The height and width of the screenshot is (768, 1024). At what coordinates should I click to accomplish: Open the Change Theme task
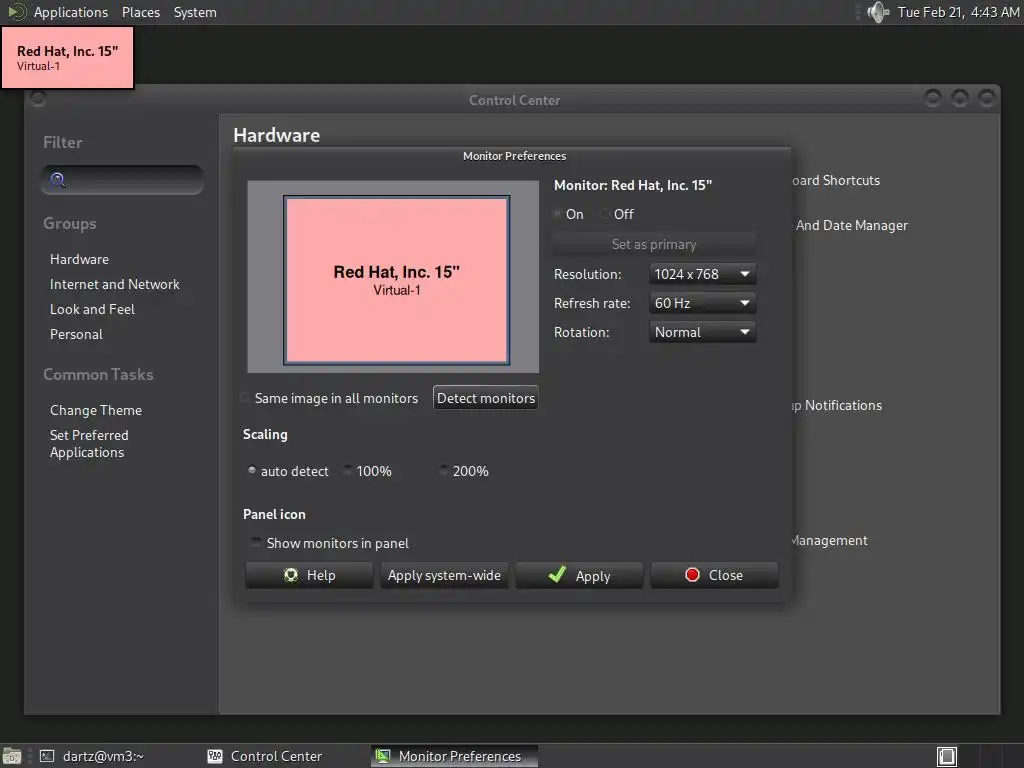pos(96,410)
